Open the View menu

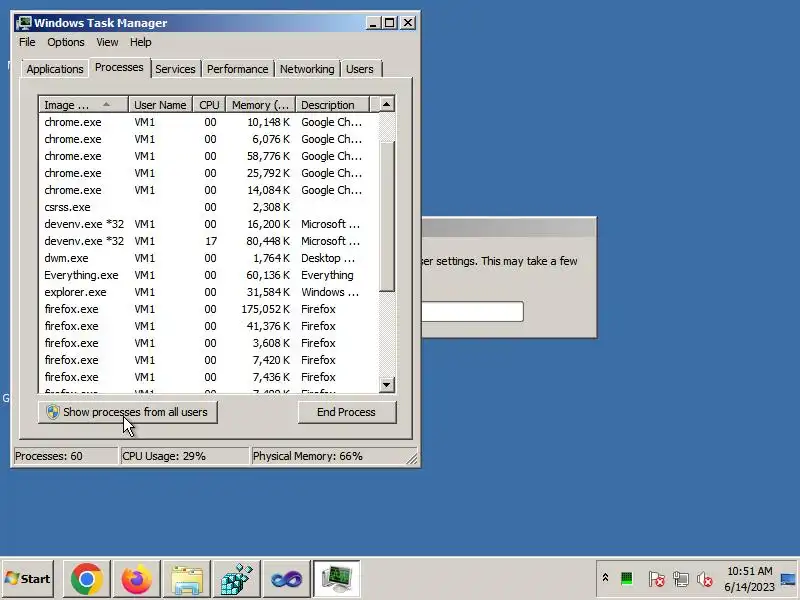coord(107,42)
